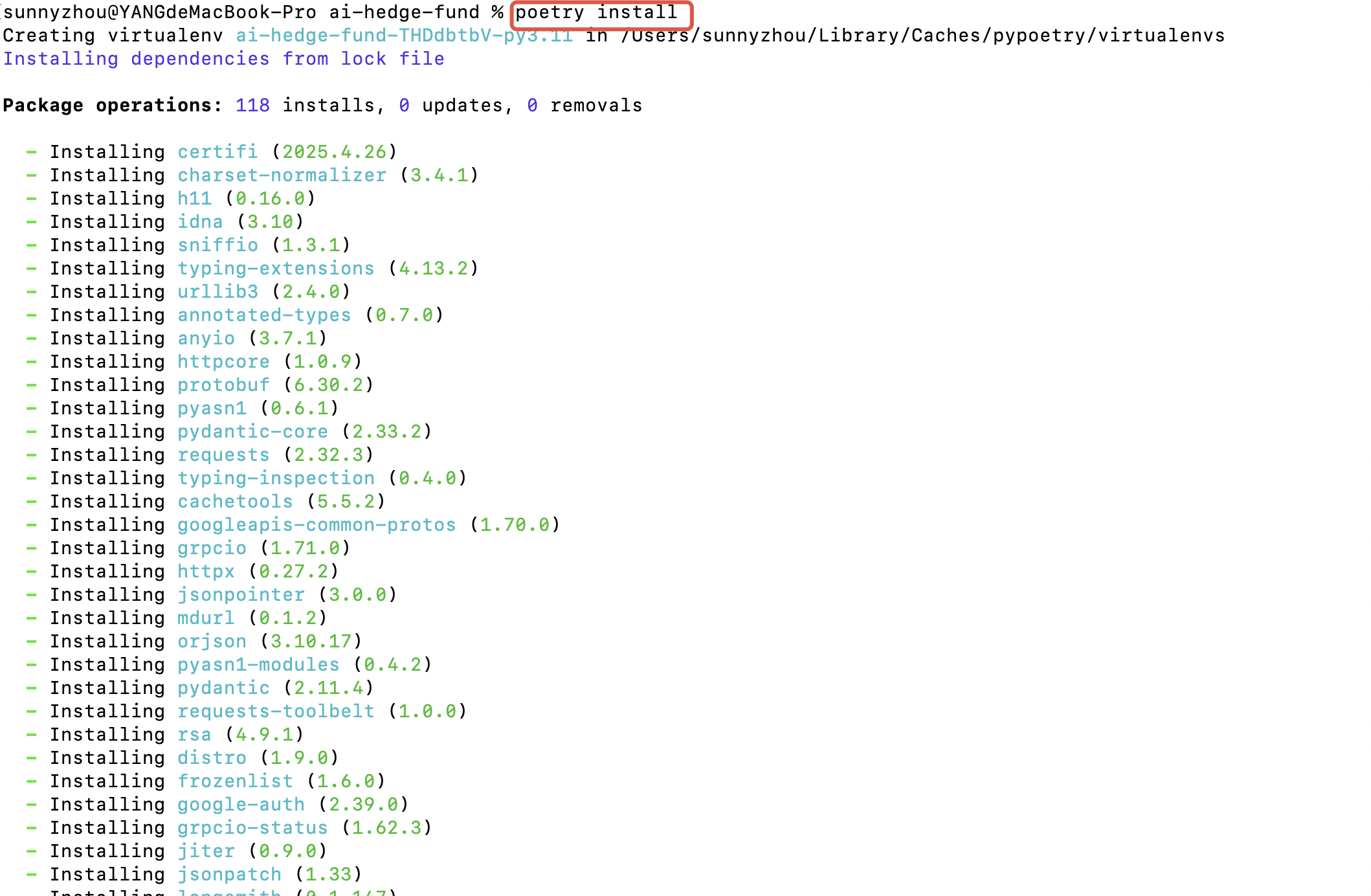This screenshot has height=896, width=1371.
Task: Click the protobuf package name
Action: (x=223, y=385)
